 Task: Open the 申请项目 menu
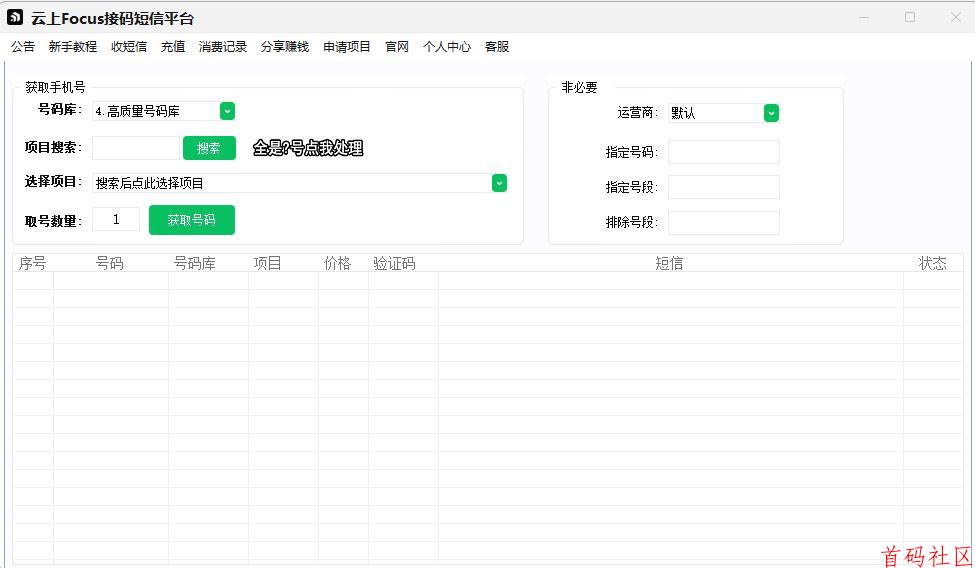pyautogui.click(x=347, y=47)
